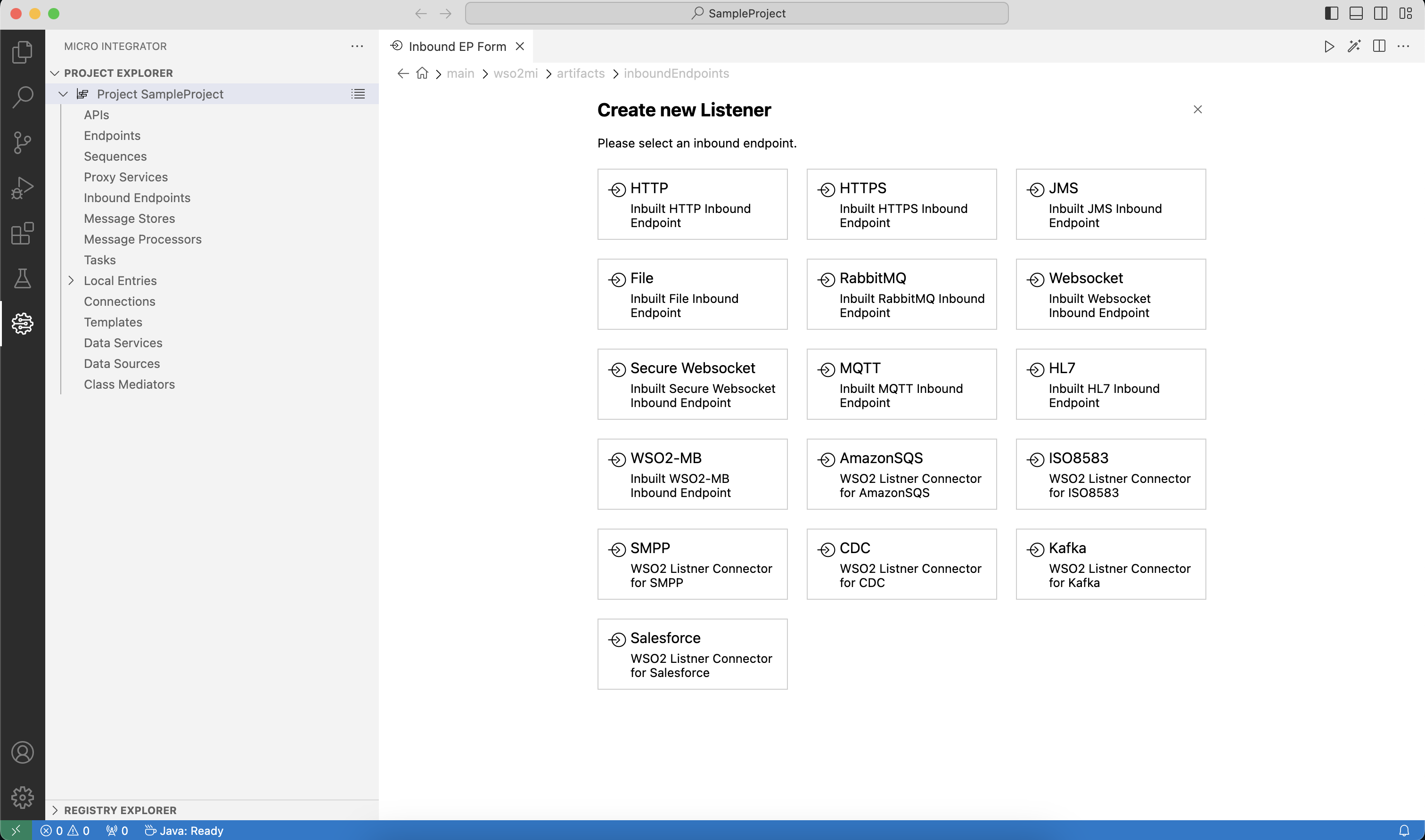Click the Run play icon in the editor toolbar
The image size is (1425, 840).
(x=1329, y=47)
